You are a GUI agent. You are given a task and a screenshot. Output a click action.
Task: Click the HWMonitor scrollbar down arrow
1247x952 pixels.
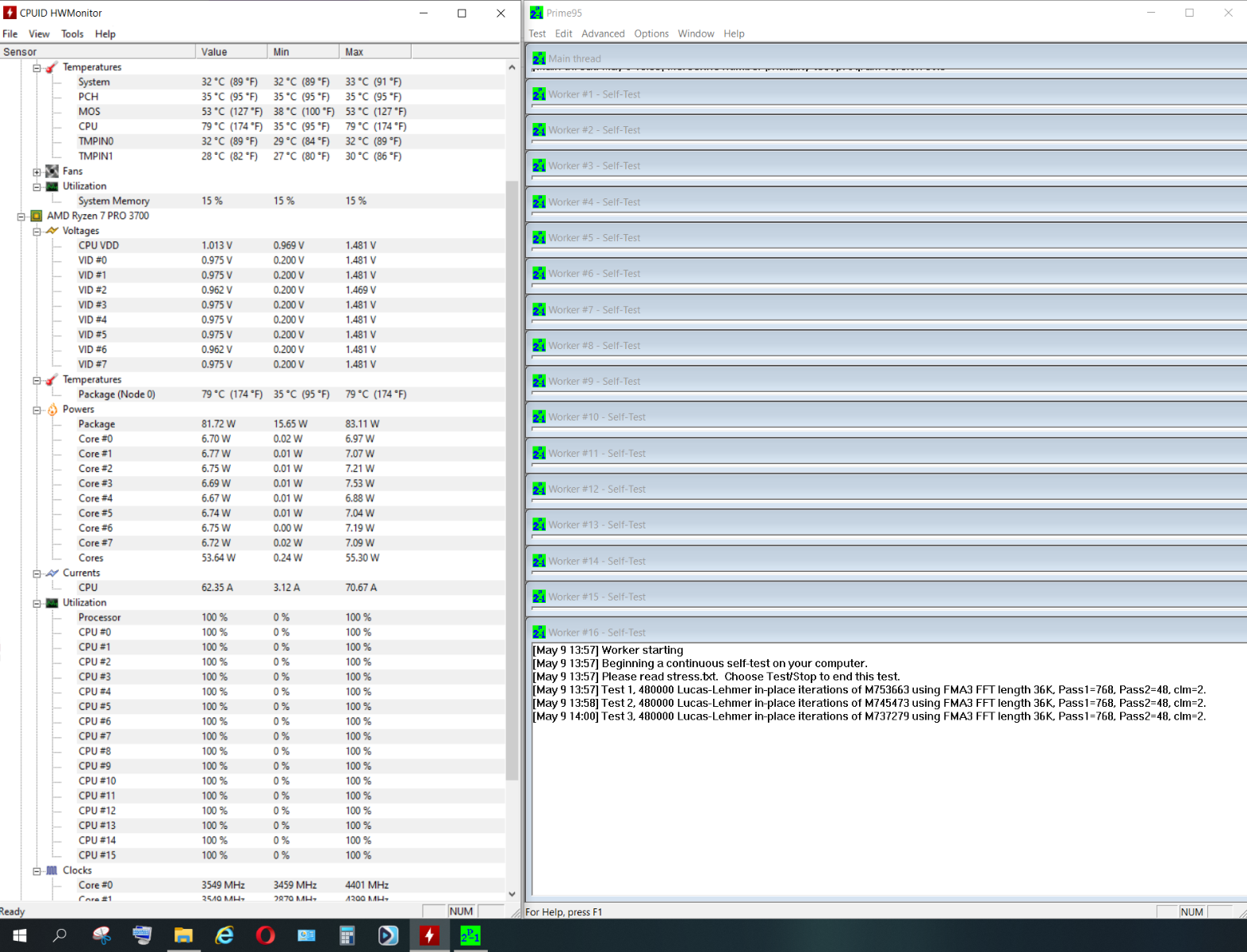click(512, 894)
